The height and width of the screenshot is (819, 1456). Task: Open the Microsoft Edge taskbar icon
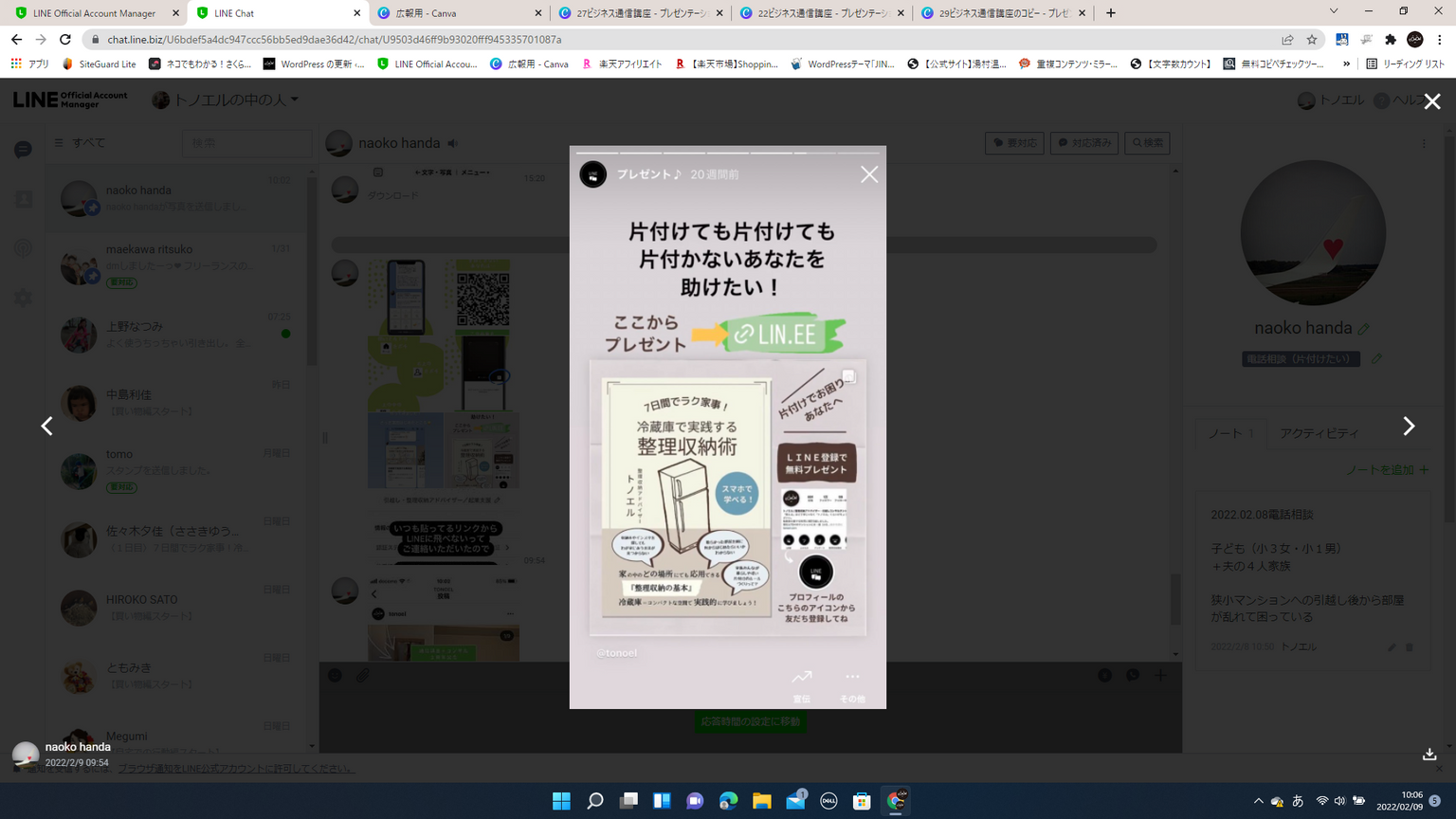(x=728, y=801)
